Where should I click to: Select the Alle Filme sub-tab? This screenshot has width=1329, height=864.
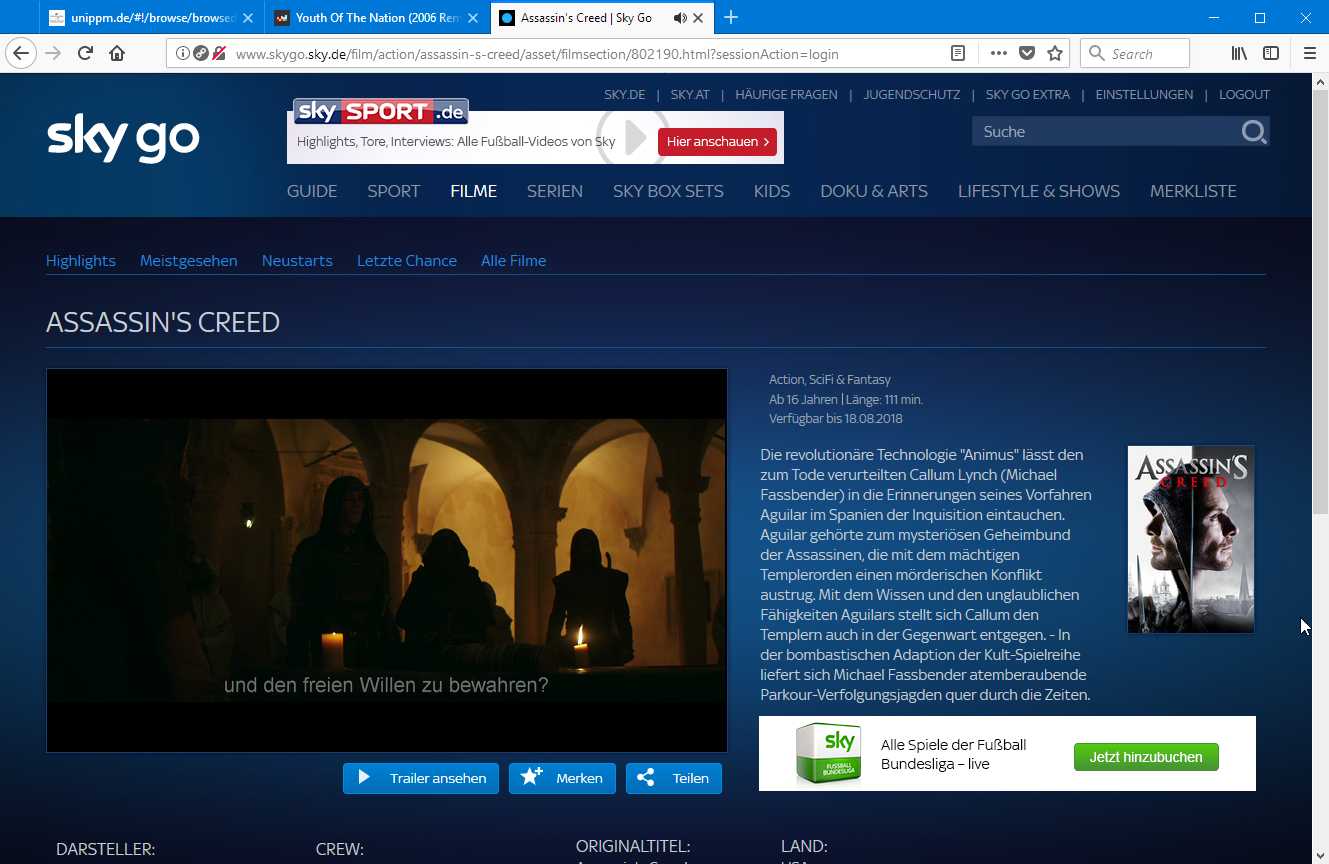(x=514, y=260)
